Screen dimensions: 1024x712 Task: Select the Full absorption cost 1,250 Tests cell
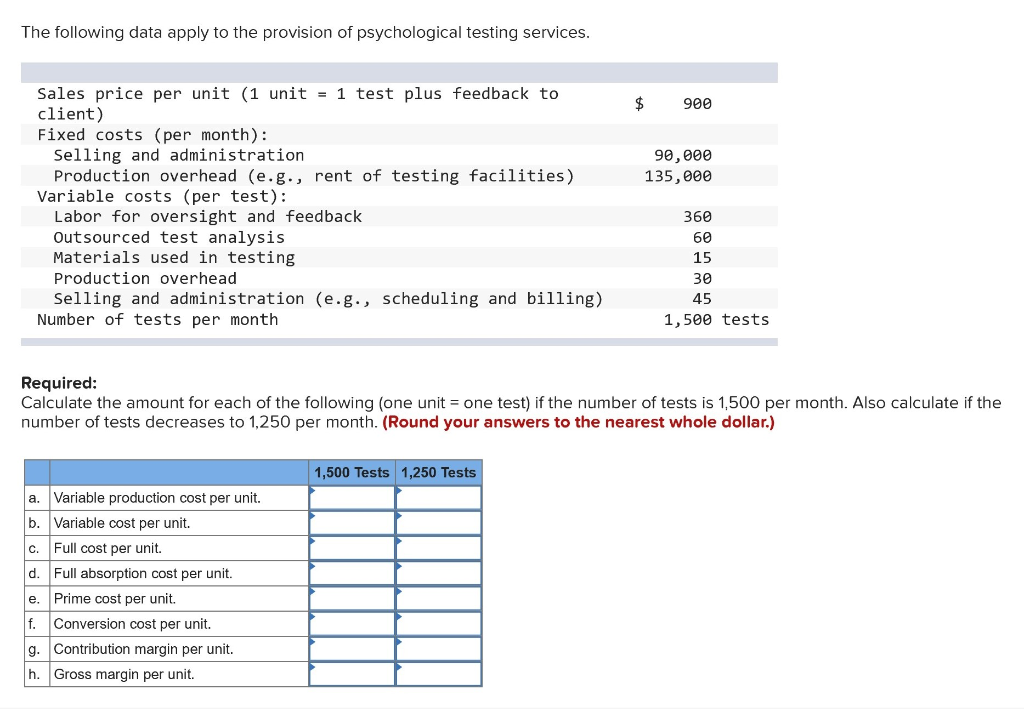pyautogui.click(x=438, y=573)
